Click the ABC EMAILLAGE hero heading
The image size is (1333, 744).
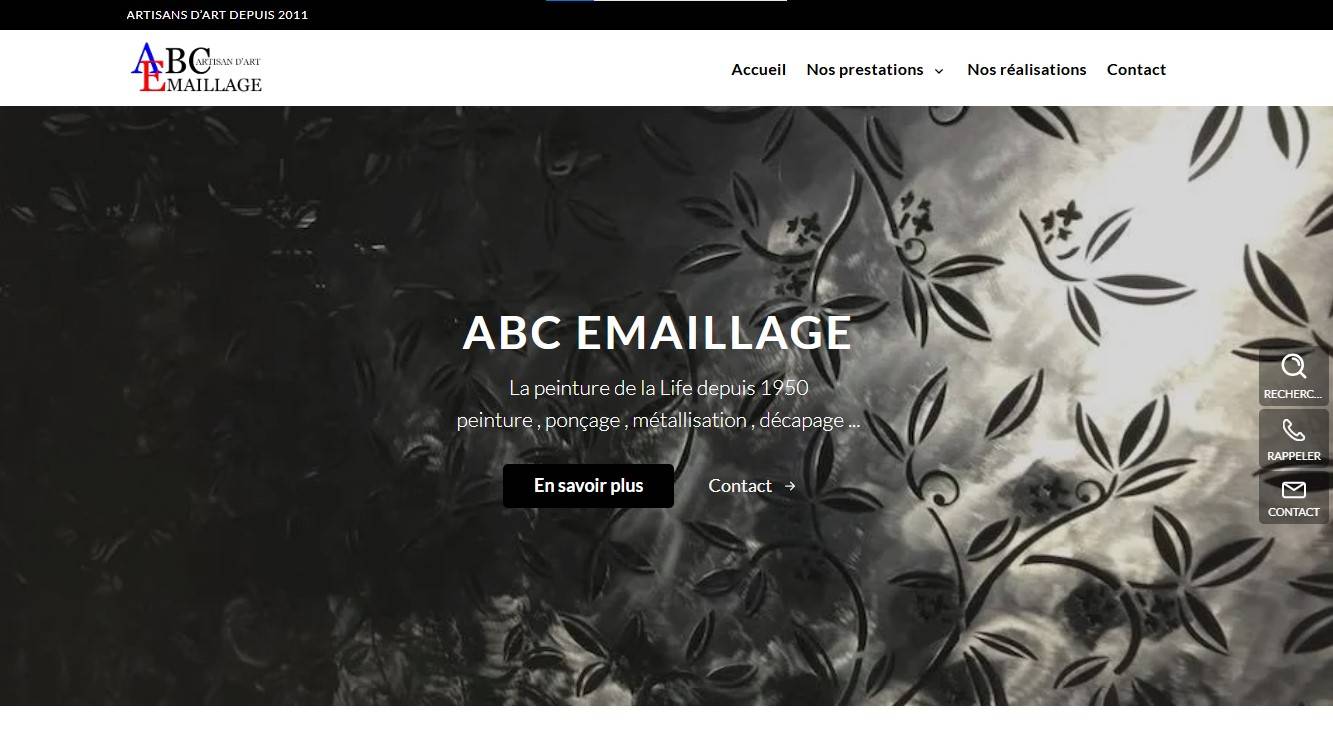click(657, 333)
